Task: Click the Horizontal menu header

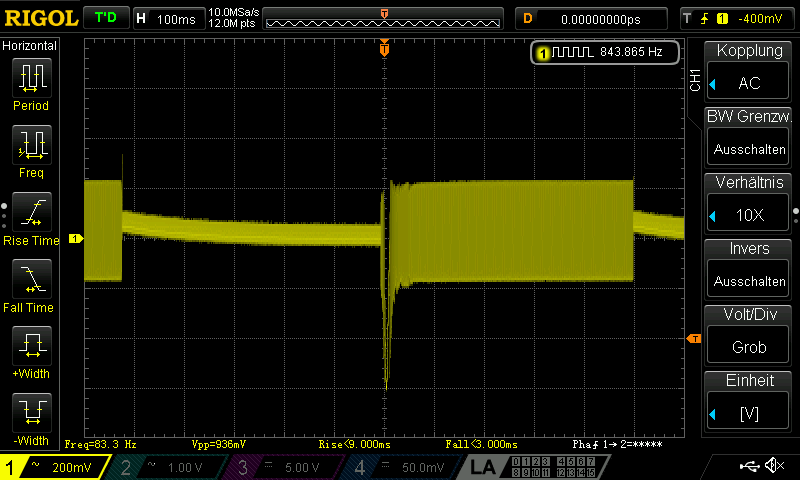Action: coord(30,46)
